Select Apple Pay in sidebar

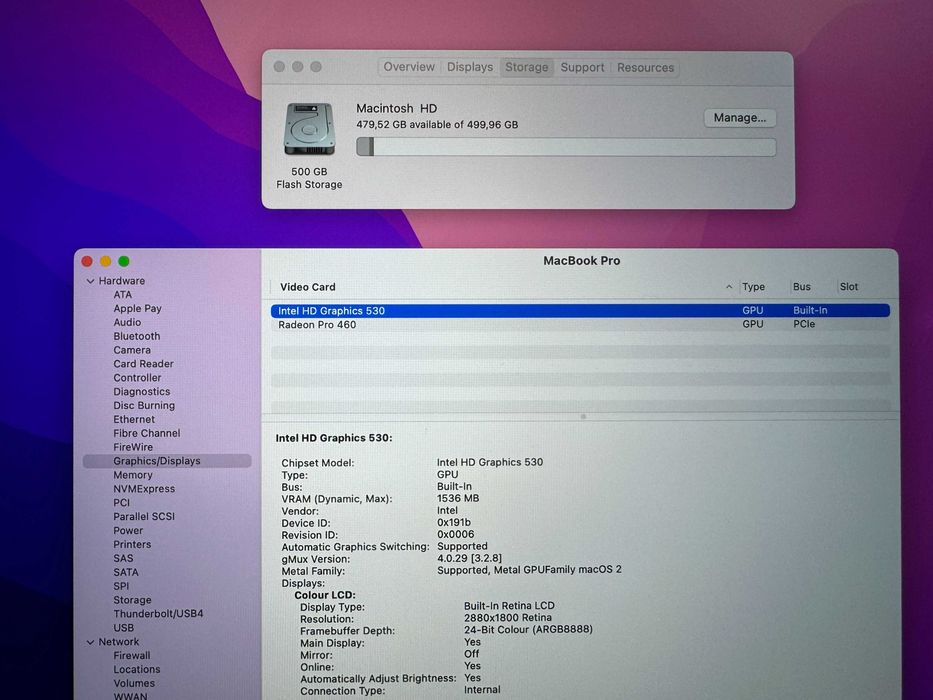(x=137, y=308)
